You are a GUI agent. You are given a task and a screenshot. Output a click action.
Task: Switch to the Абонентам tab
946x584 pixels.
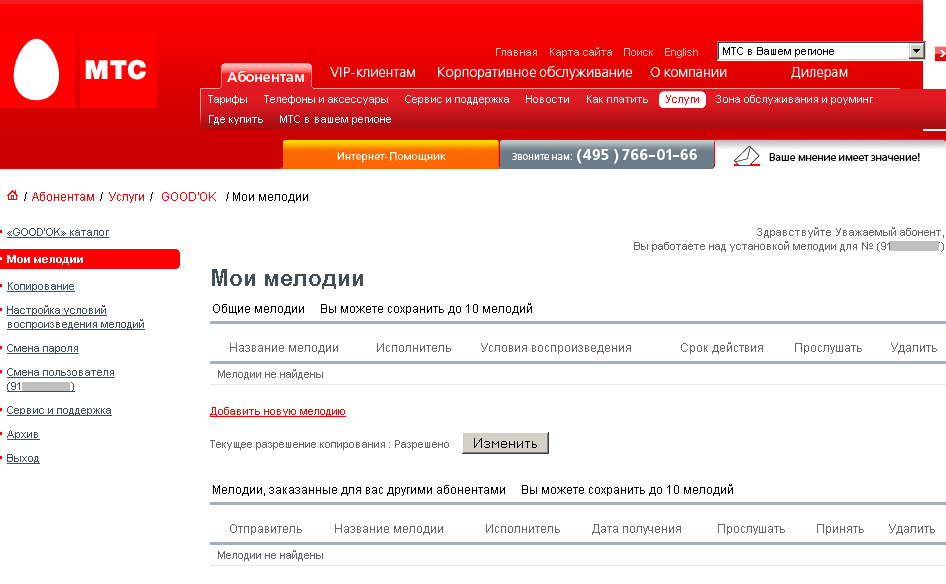265,77
